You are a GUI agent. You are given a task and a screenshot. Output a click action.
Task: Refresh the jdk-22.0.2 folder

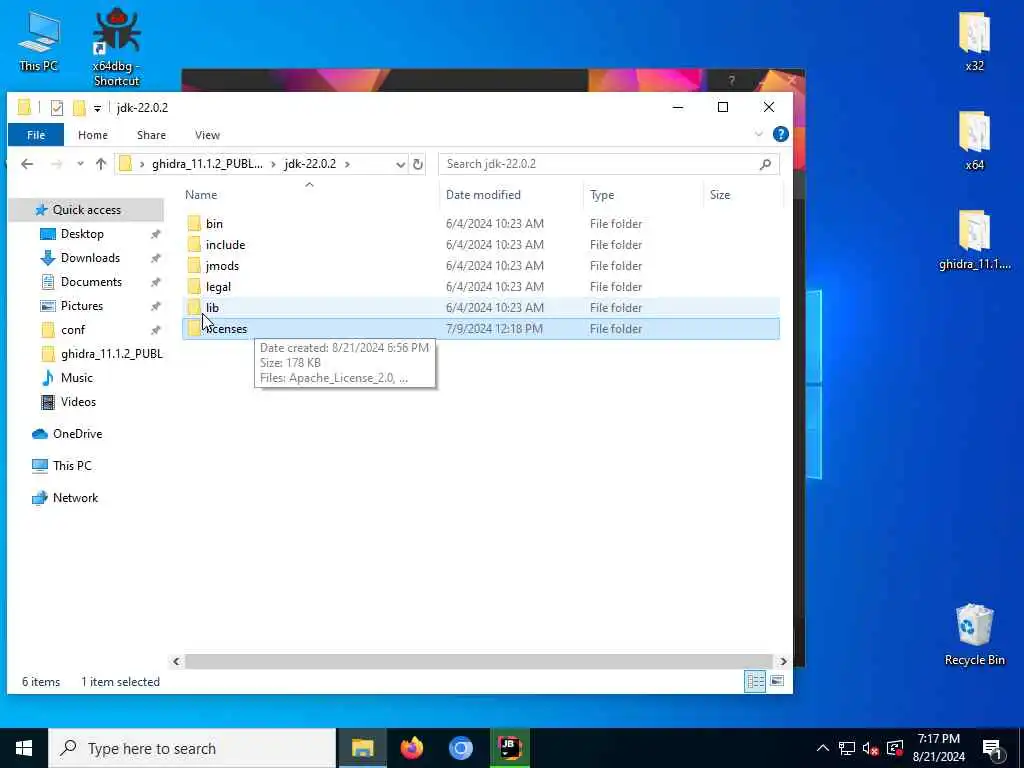click(x=418, y=165)
